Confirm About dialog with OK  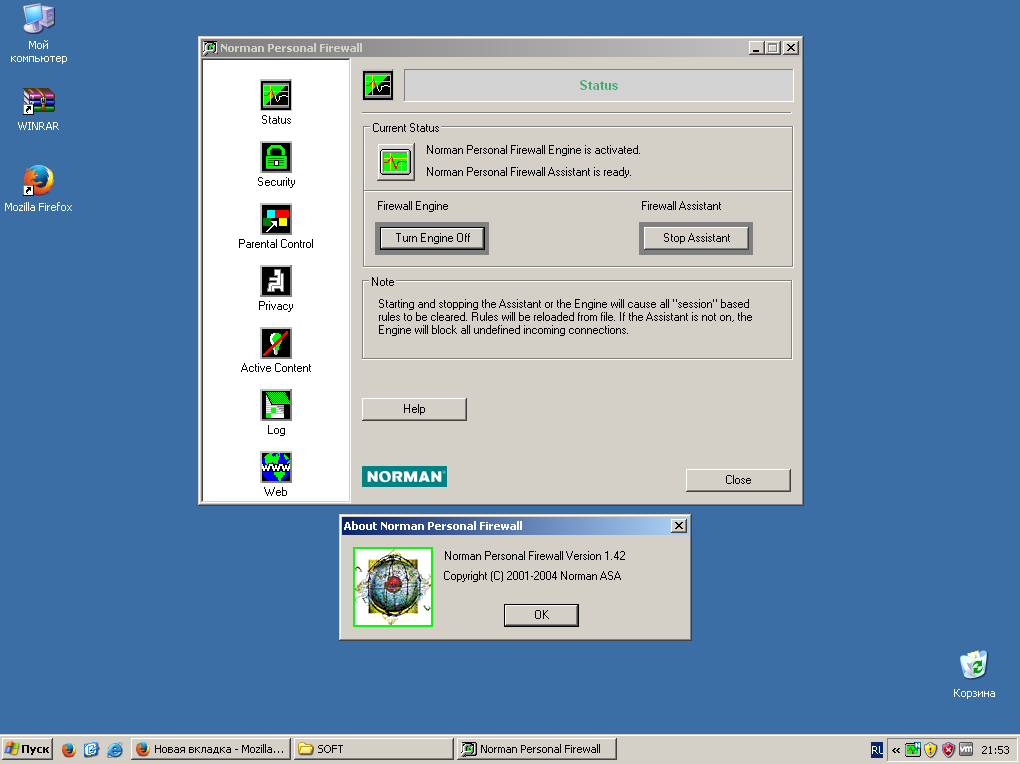click(x=541, y=615)
